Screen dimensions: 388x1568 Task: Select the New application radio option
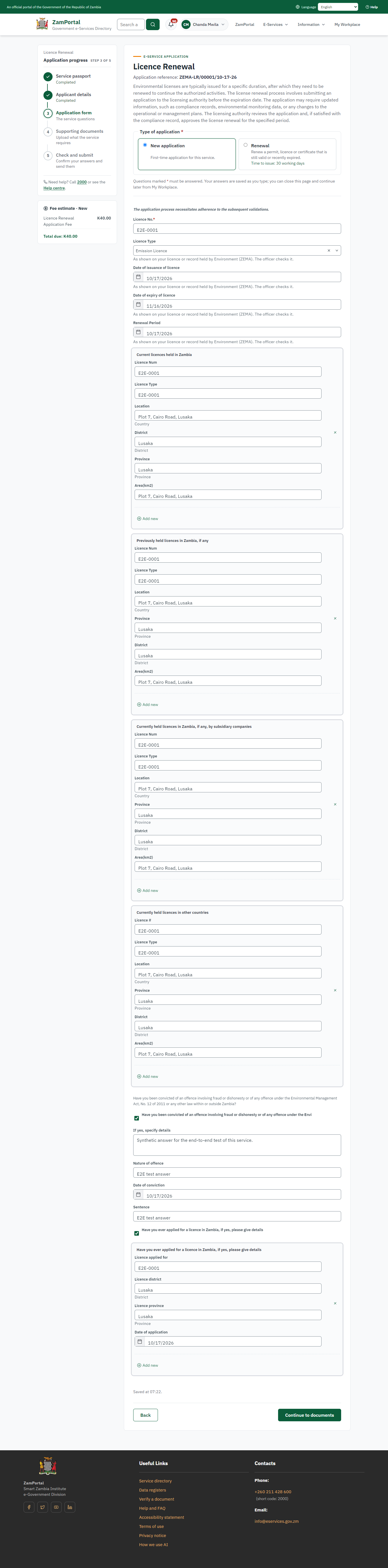click(145, 145)
